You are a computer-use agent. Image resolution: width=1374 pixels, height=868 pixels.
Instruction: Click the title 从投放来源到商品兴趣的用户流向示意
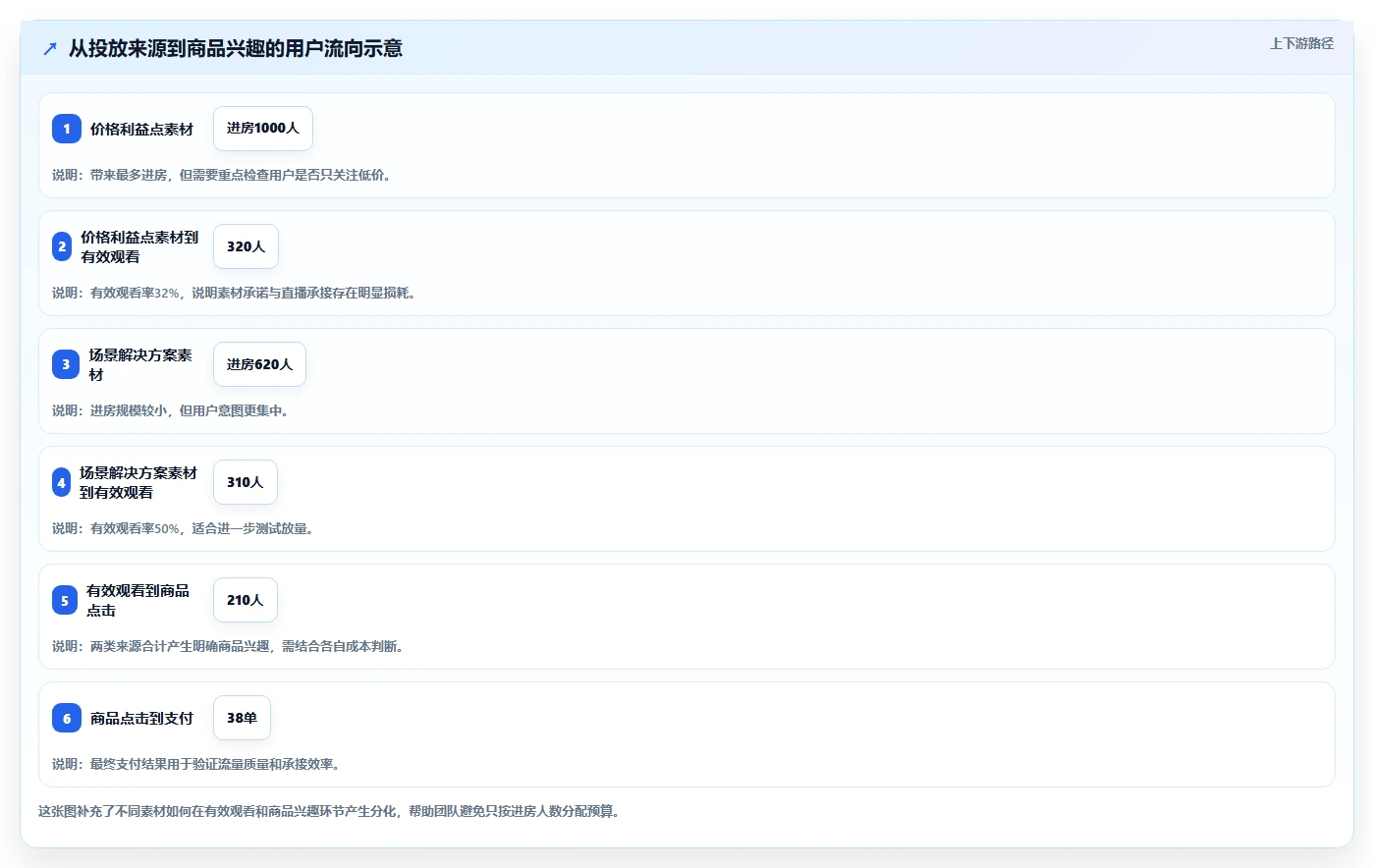(236, 48)
